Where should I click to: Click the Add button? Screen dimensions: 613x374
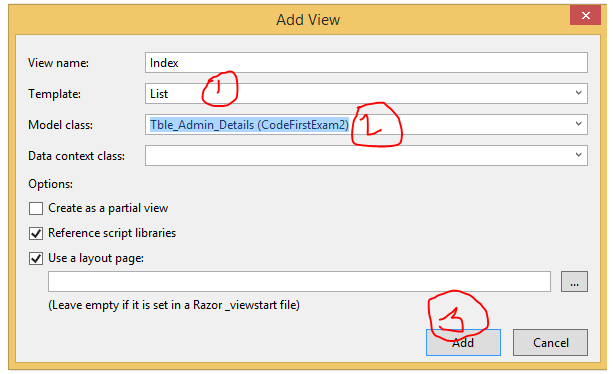[x=463, y=342]
